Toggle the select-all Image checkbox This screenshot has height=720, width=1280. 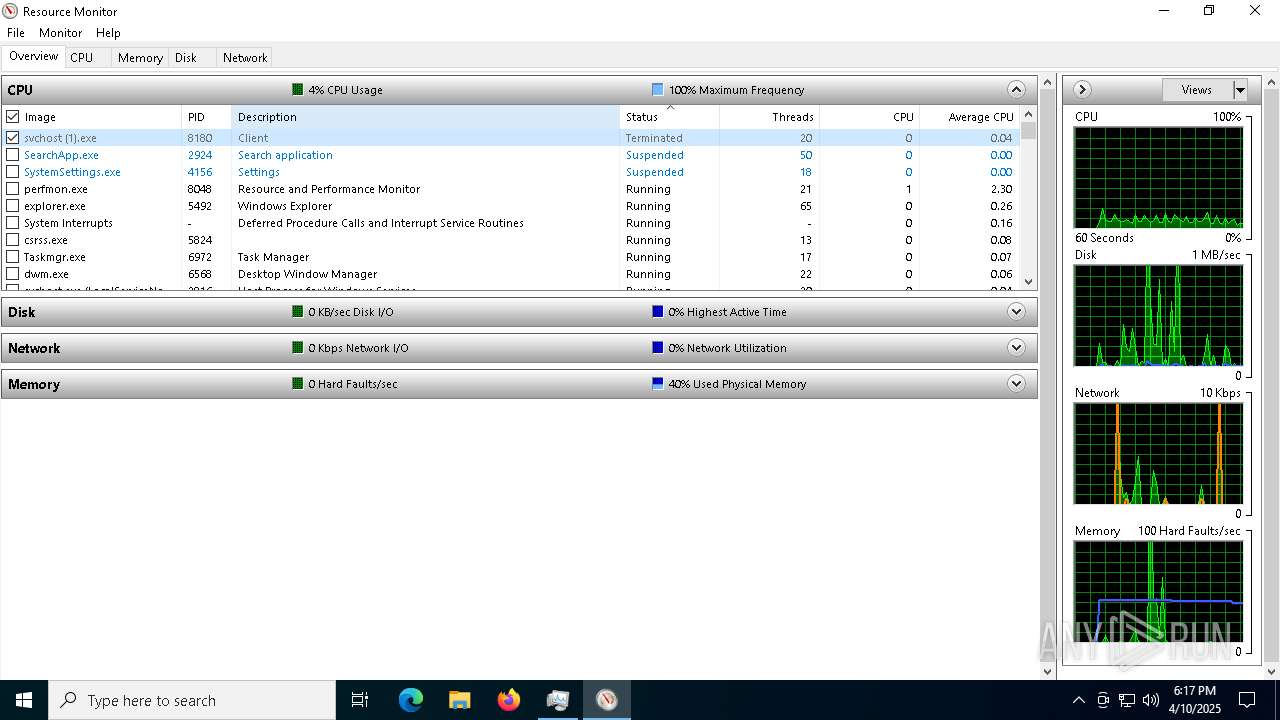pos(13,117)
